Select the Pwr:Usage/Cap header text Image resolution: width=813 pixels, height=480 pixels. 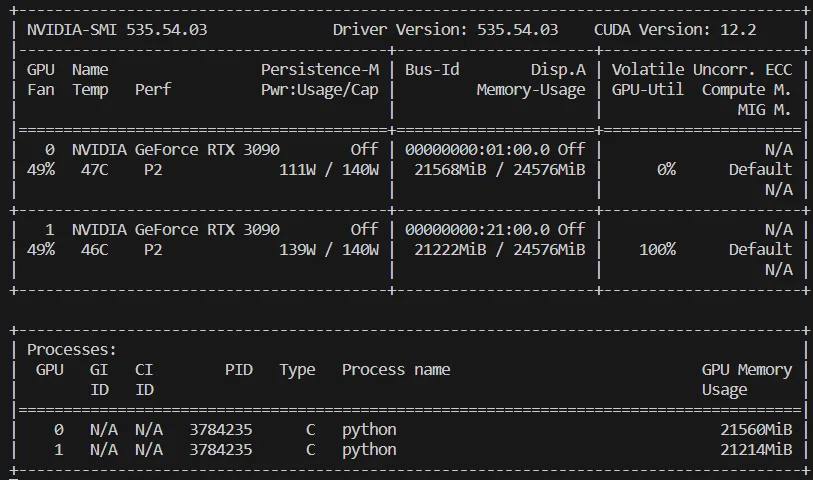click(x=320, y=90)
